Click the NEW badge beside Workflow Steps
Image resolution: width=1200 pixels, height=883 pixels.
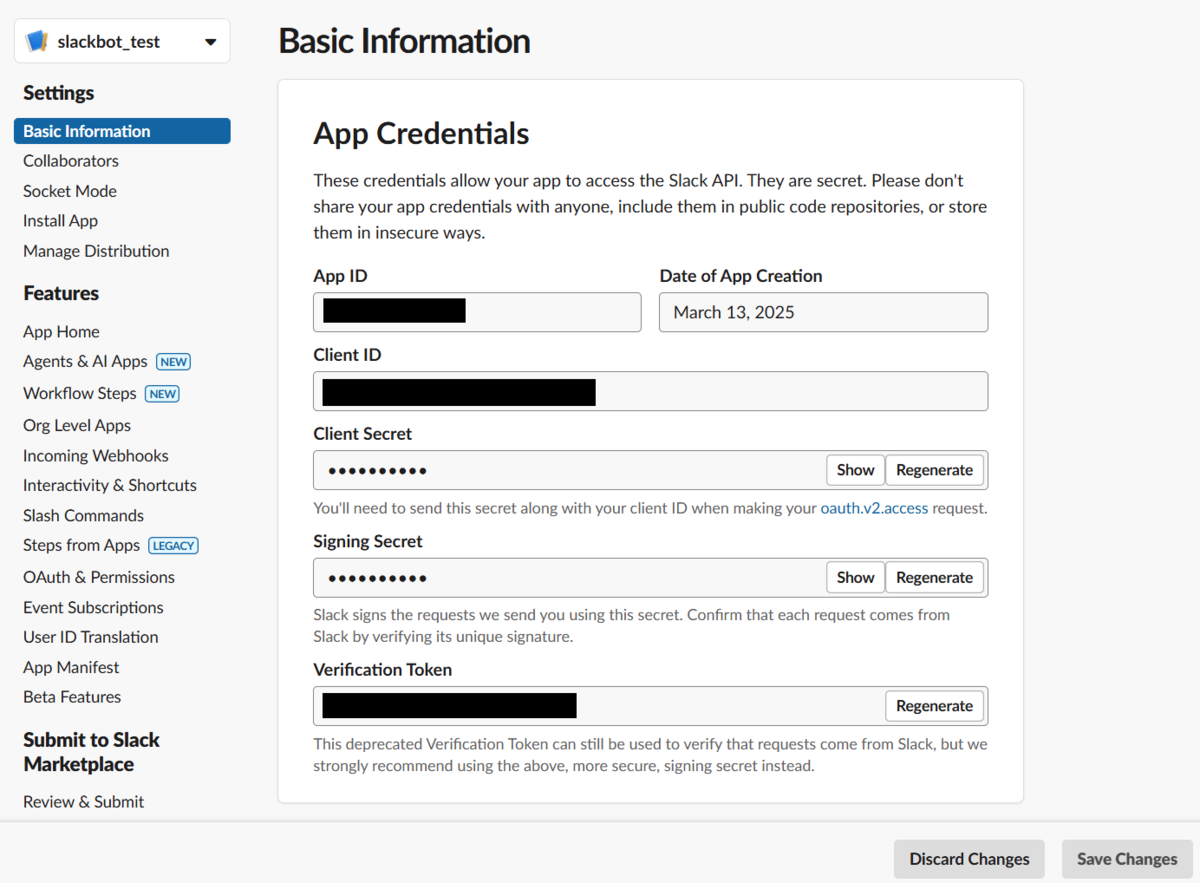click(x=163, y=394)
